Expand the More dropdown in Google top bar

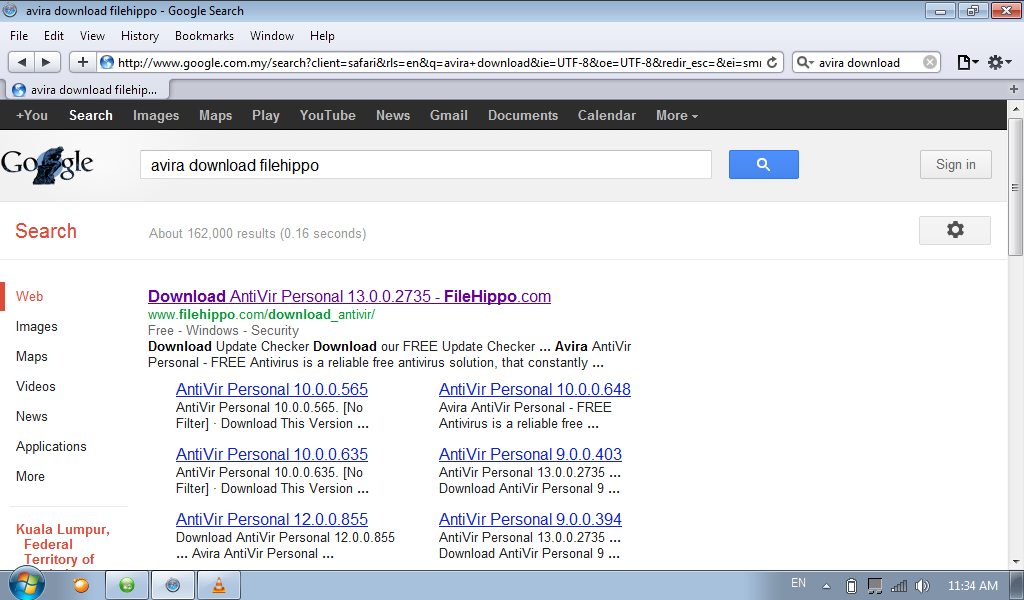pyautogui.click(x=677, y=116)
